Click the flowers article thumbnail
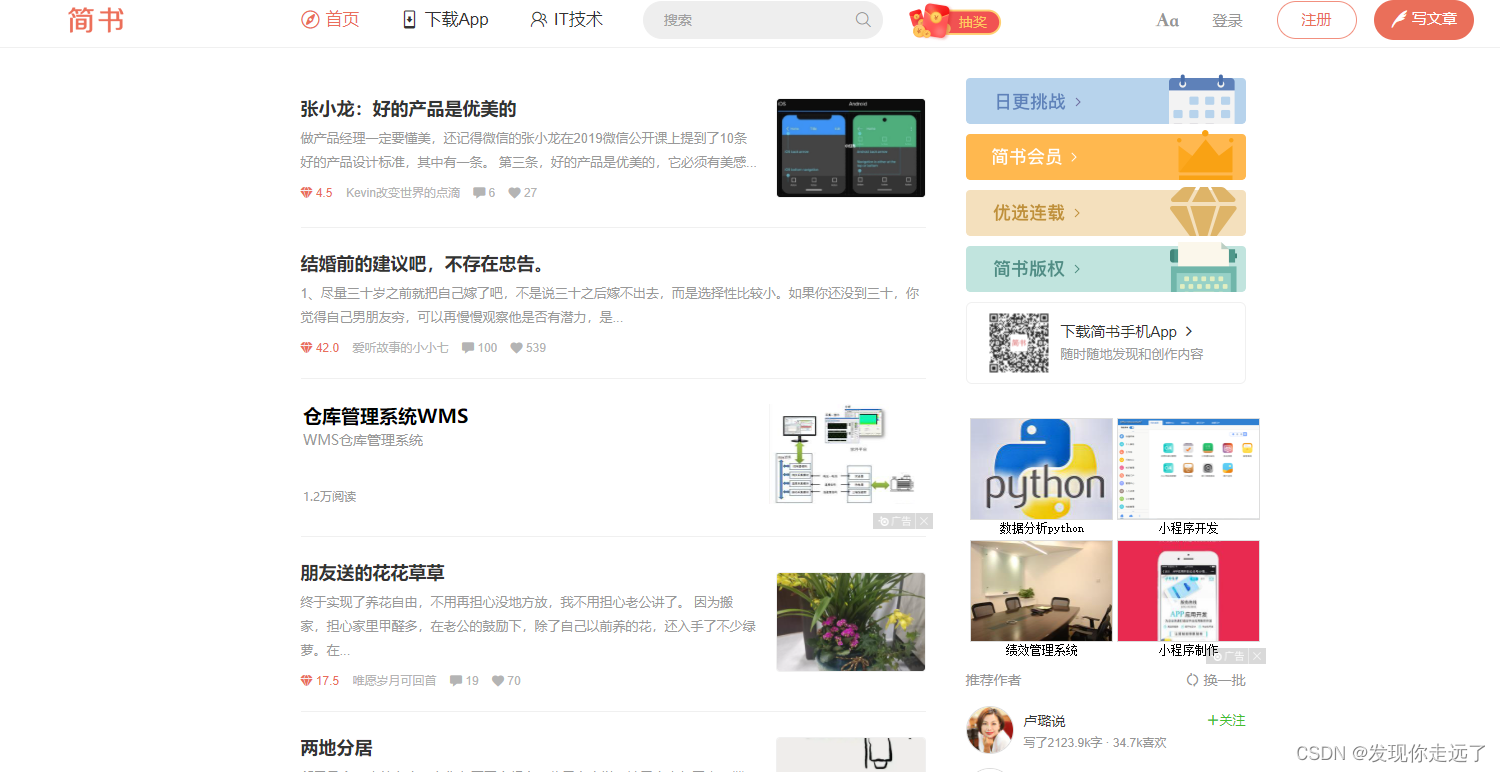The height and width of the screenshot is (772, 1500). 851,622
